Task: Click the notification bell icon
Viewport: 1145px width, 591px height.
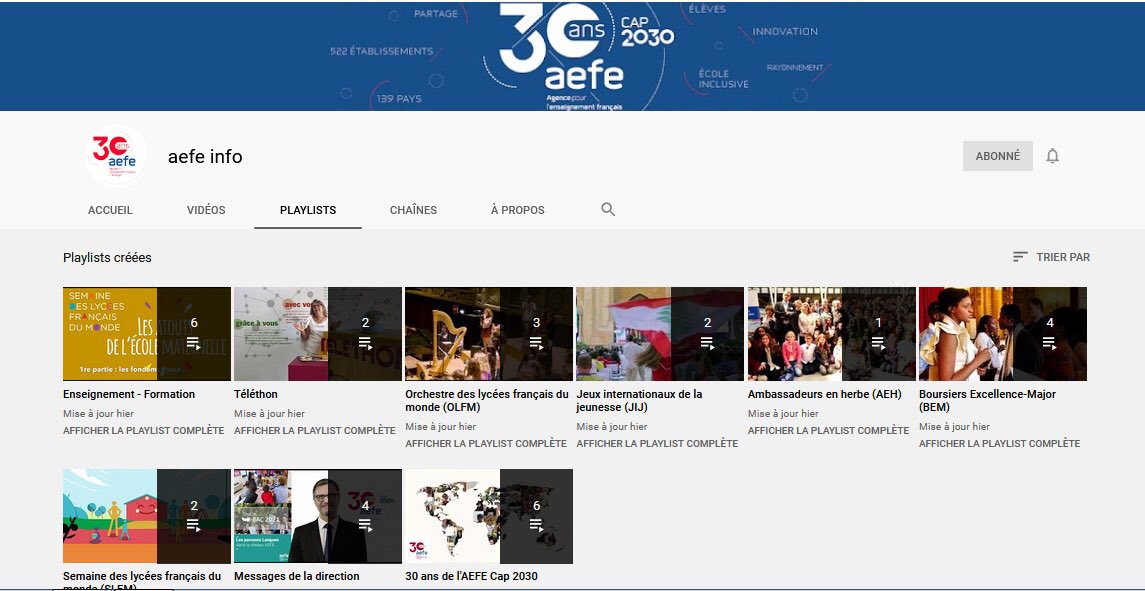Action: [1052, 156]
